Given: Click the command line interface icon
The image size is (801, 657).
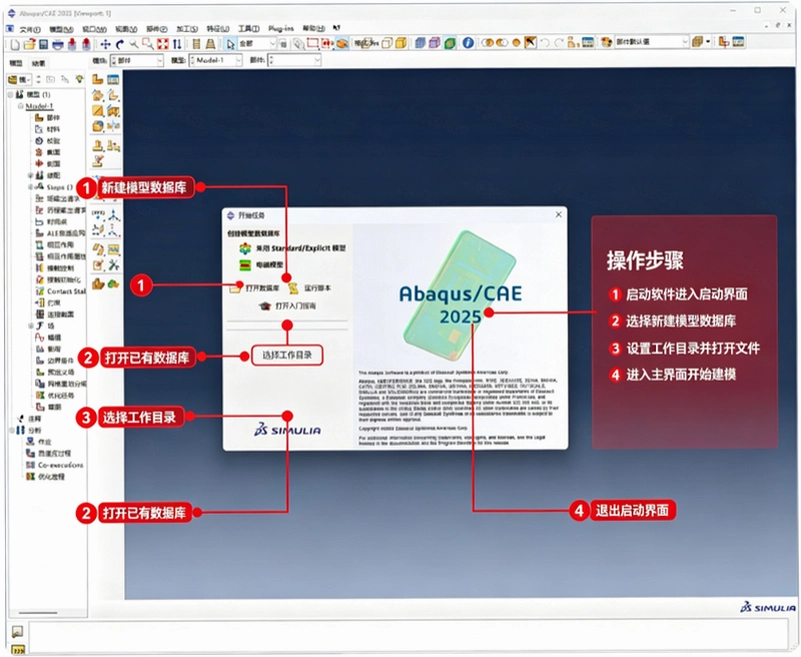Looking at the screenshot, I should [x=17, y=650].
